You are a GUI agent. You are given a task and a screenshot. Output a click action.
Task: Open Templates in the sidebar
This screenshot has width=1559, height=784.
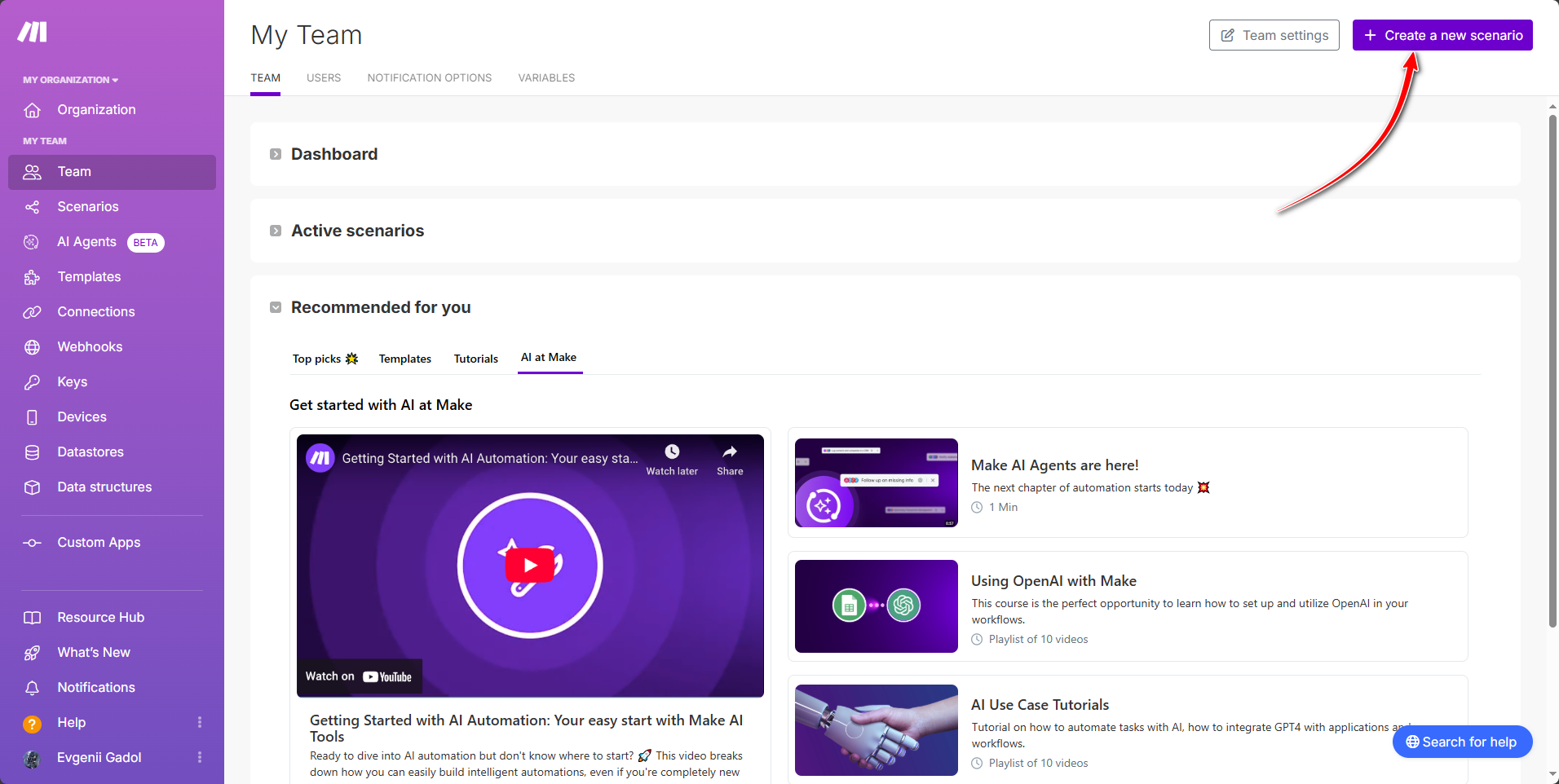[x=89, y=277]
